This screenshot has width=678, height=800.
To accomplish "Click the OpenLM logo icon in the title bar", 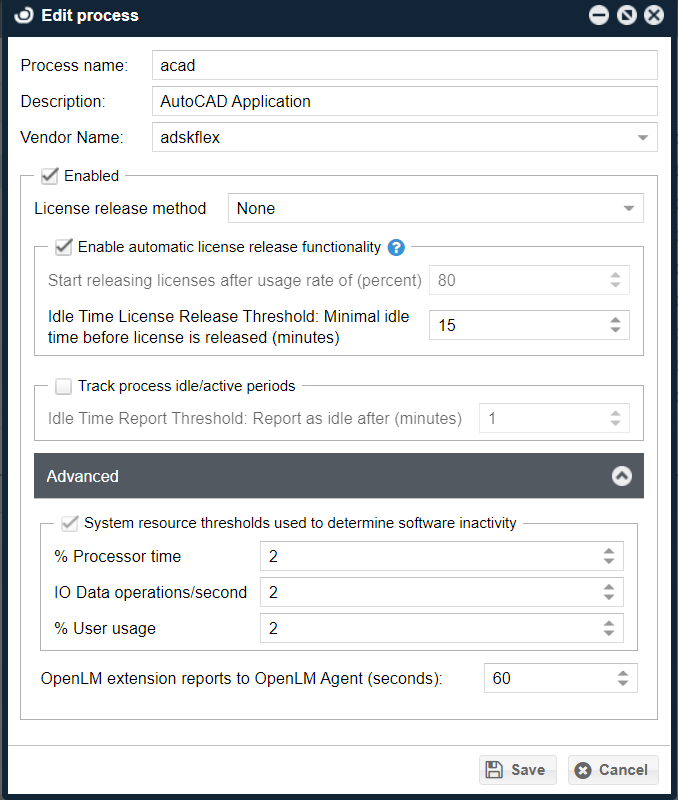I will 25,15.
